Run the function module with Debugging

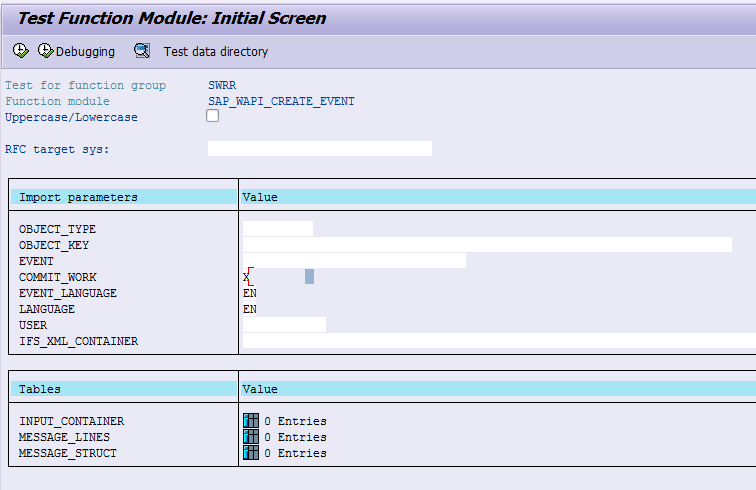pyautogui.click(x=77, y=51)
